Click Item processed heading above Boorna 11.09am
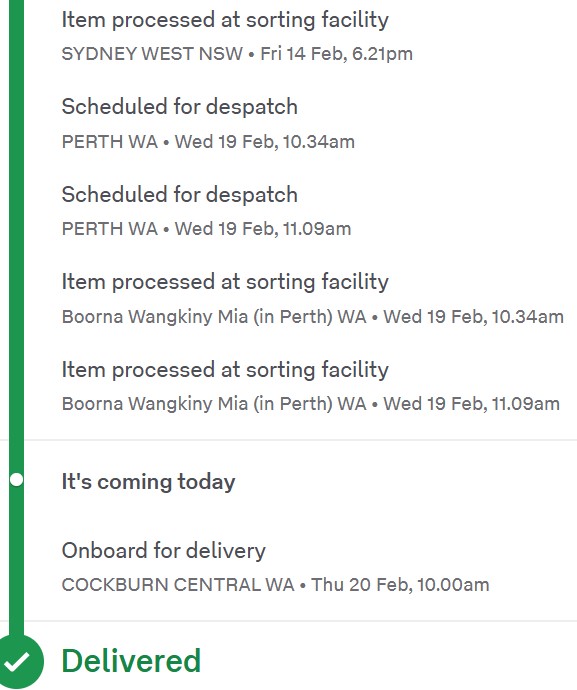The width and height of the screenshot is (577, 690). click(225, 370)
